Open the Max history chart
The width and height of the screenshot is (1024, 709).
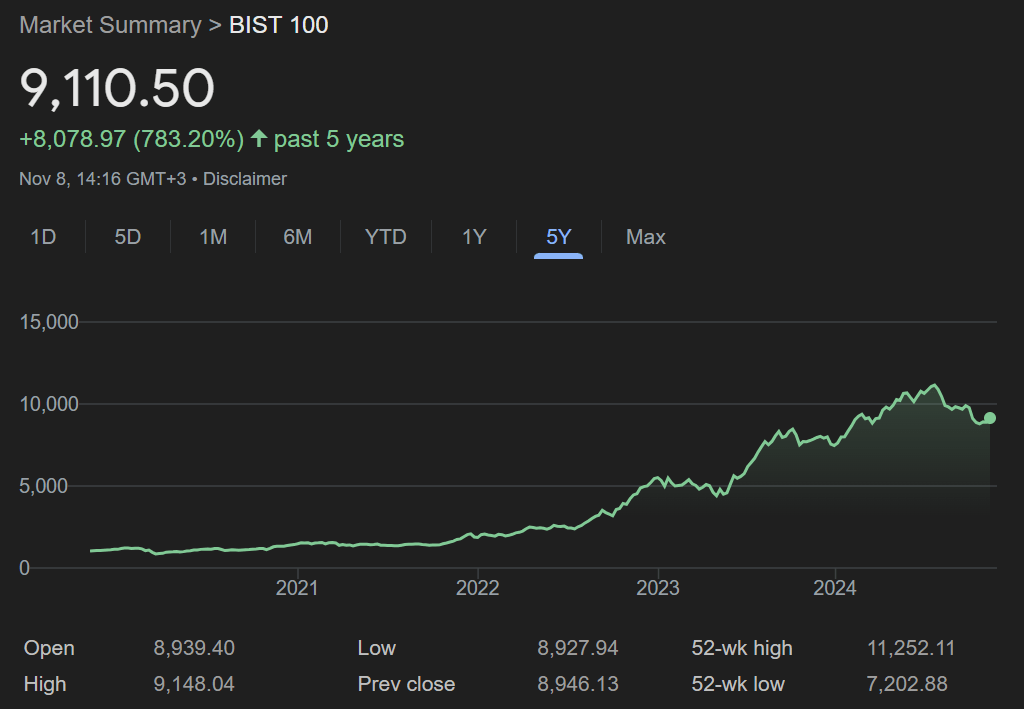pyautogui.click(x=645, y=237)
